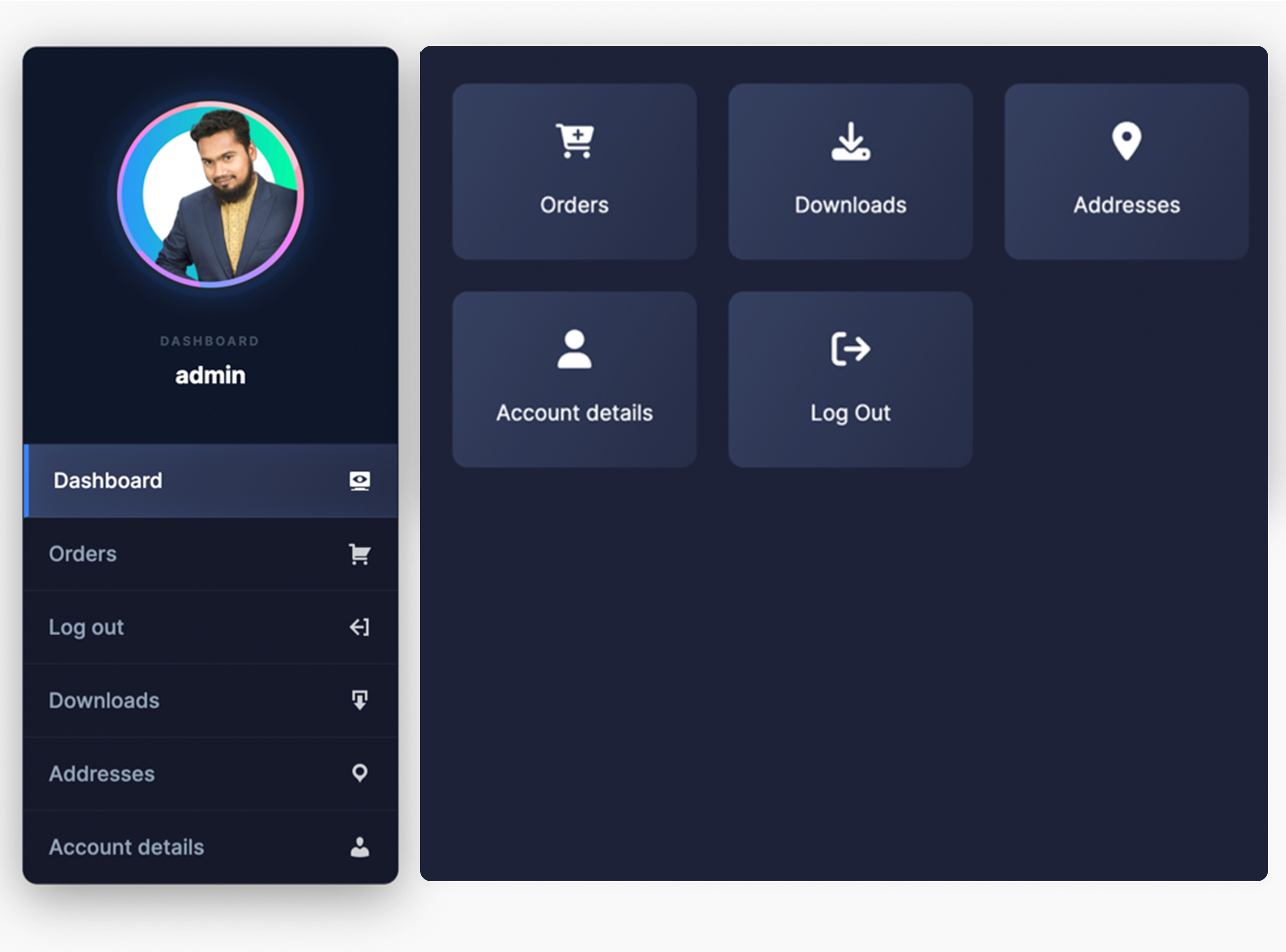Click the user icon in sidebar Account details row
Image resolution: width=1286 pixels, height=952 pixels.
pos(360,847)
